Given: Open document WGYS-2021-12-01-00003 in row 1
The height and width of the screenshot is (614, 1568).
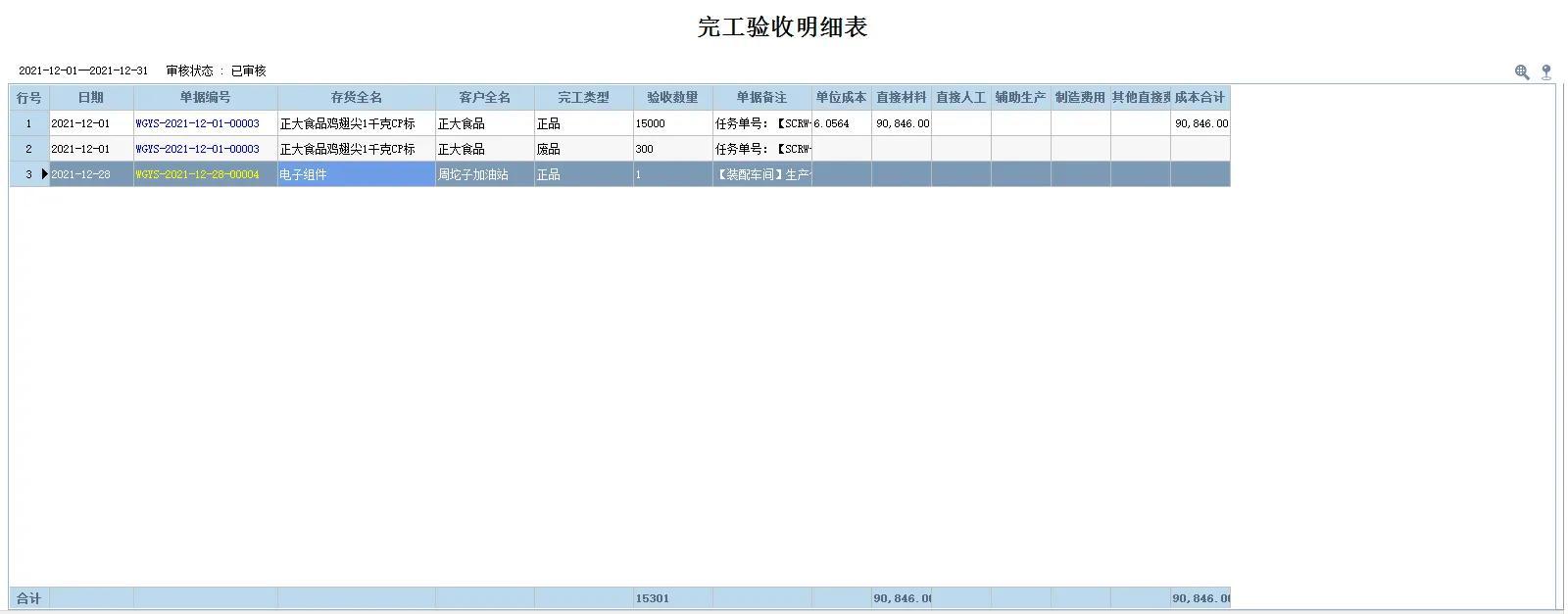Looking at the screenshot, I should pos(198,123).
